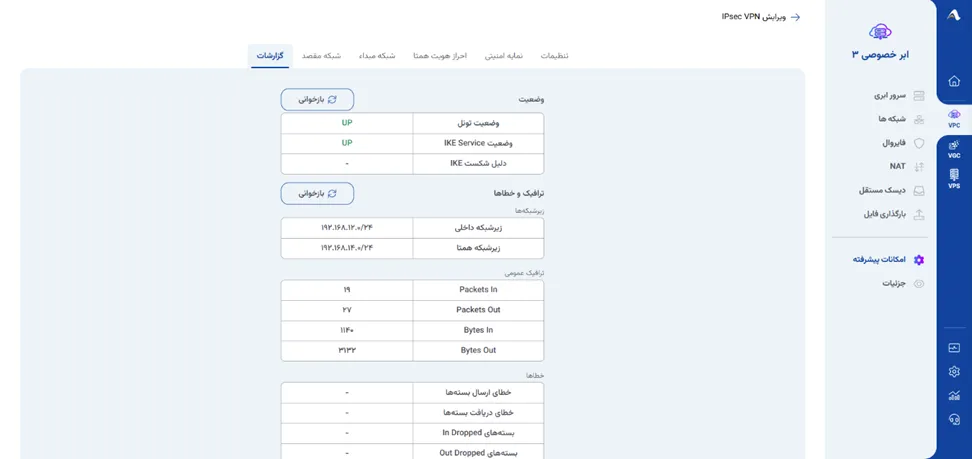Viewport: 972px width, 459px height.
Task: Open the Home icon in the blue rail
Action: pos(954,81)
